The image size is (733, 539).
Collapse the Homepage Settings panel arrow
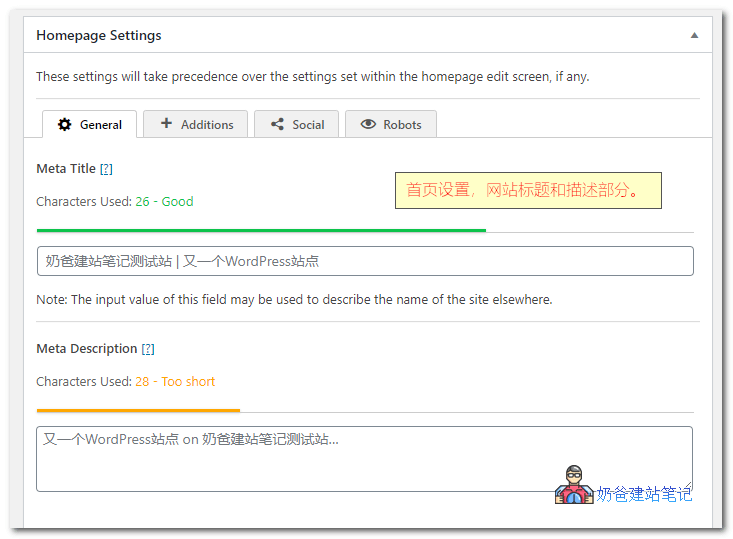pyautogui.click(x=694, y=36)
